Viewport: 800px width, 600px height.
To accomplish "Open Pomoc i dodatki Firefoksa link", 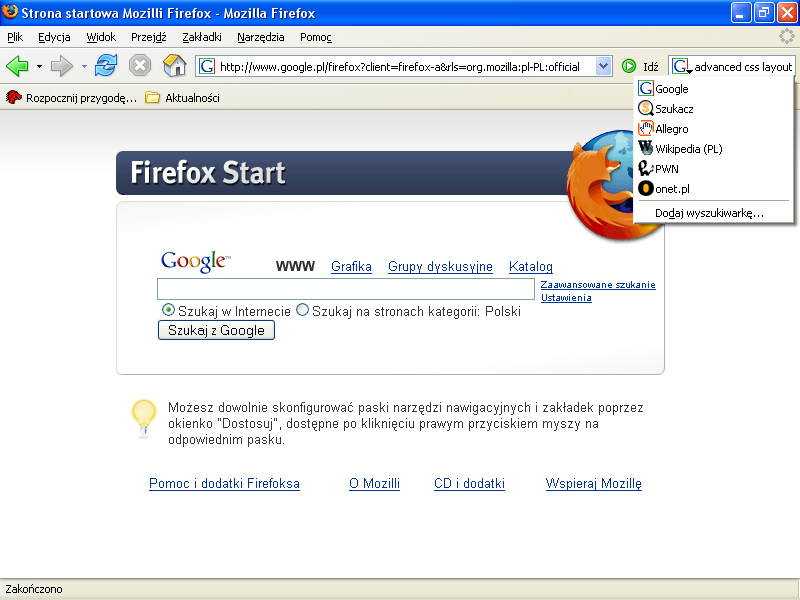I will tap(224, 483).
